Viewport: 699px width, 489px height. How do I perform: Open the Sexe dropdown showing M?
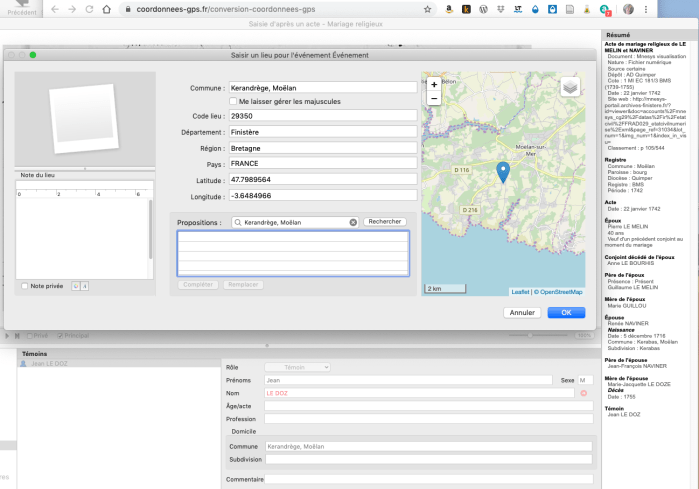(585, 380)
